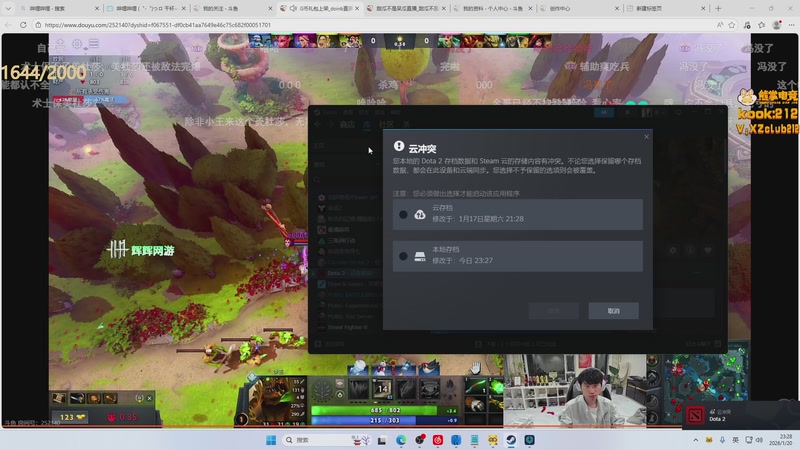Click the hard drive icon in 本地存档 row
800x450 pixels.
(420, 256)
